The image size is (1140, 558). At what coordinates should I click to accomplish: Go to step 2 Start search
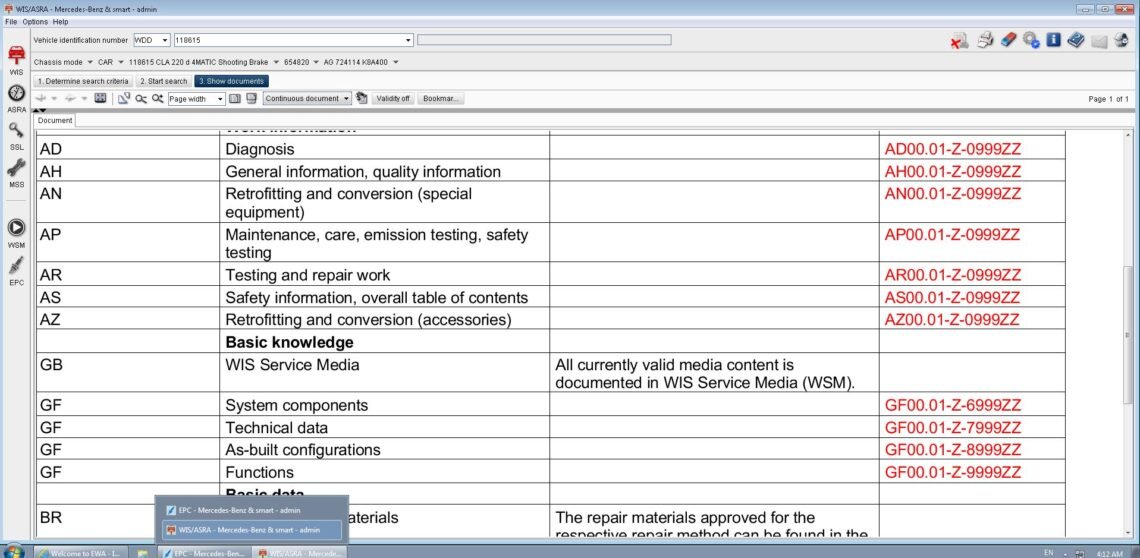click(x=164, y=81)
